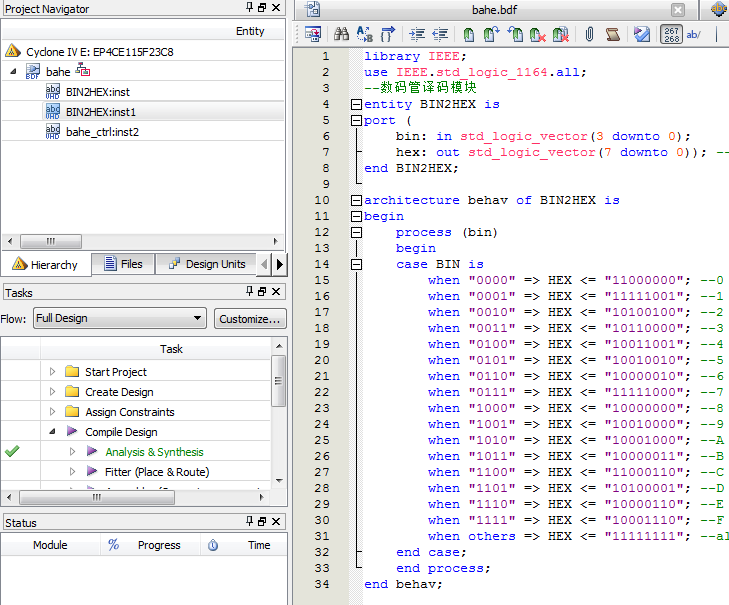The width and height of the screenshot is (729, 605).
Task: Float the Project Navigator panel
Action: [262, 7]
